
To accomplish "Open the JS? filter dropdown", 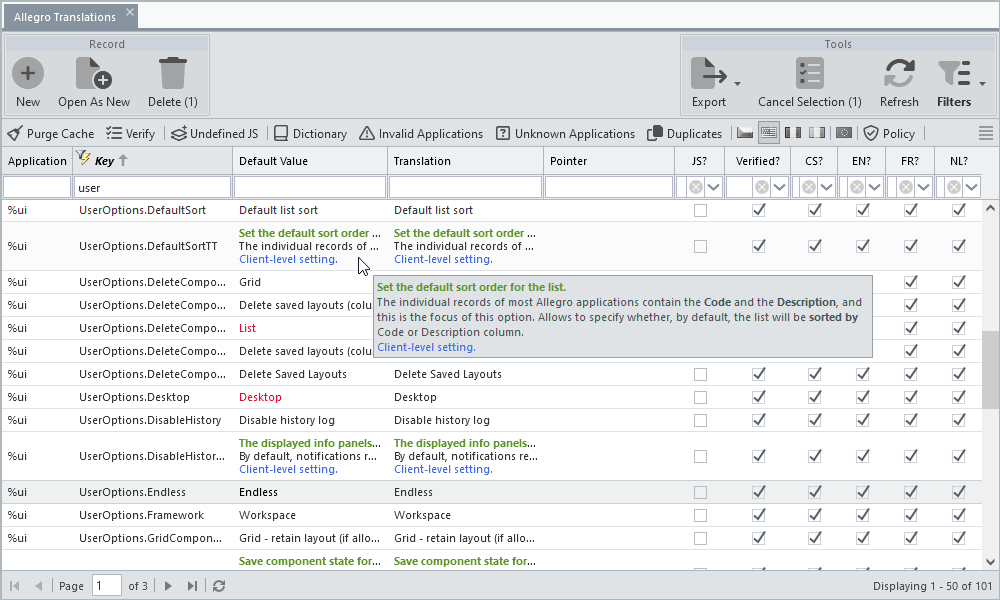I will (x=714, y=187).
